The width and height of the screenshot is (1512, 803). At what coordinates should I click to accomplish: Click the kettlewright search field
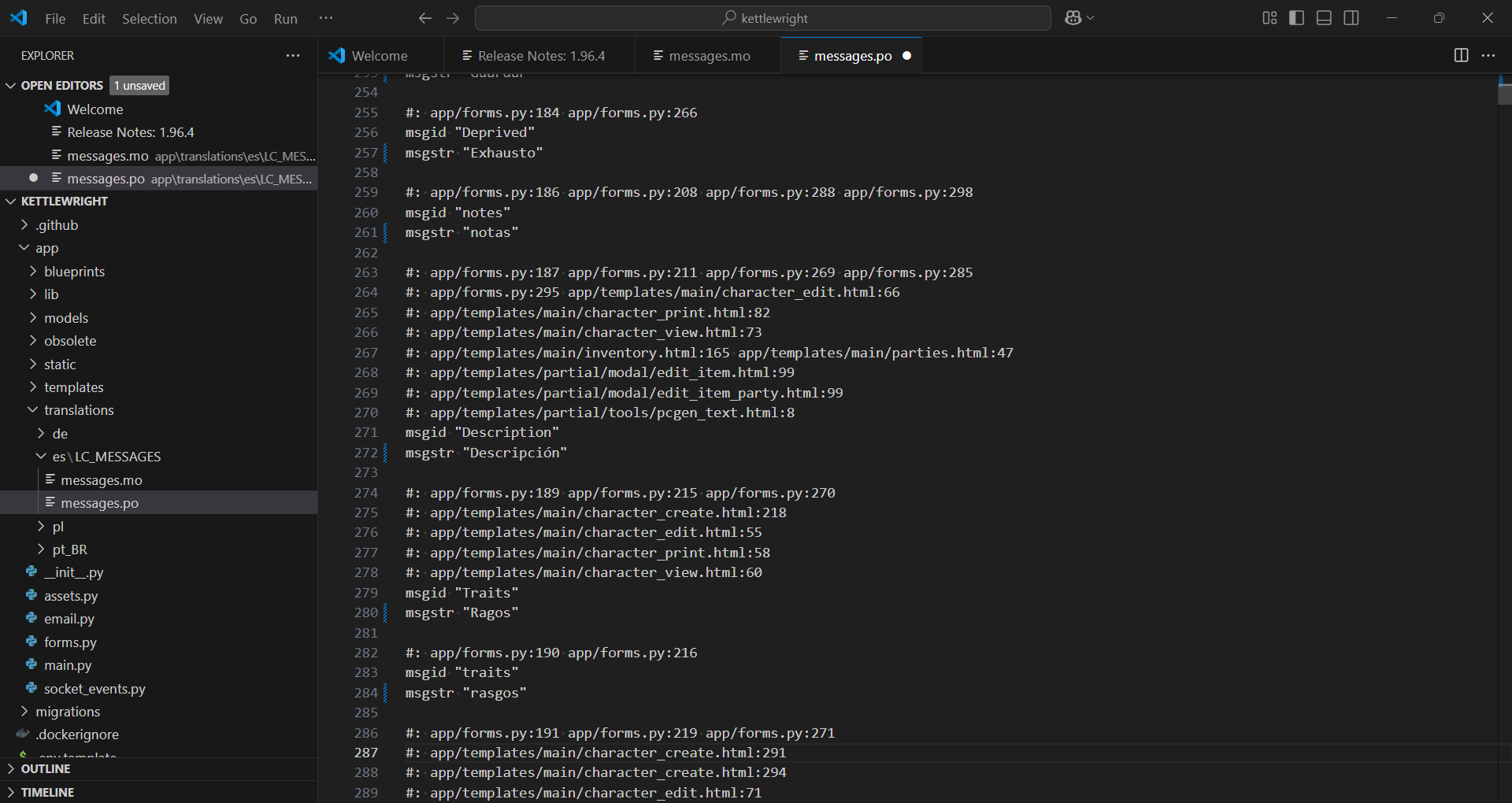(x=762, y=18)
